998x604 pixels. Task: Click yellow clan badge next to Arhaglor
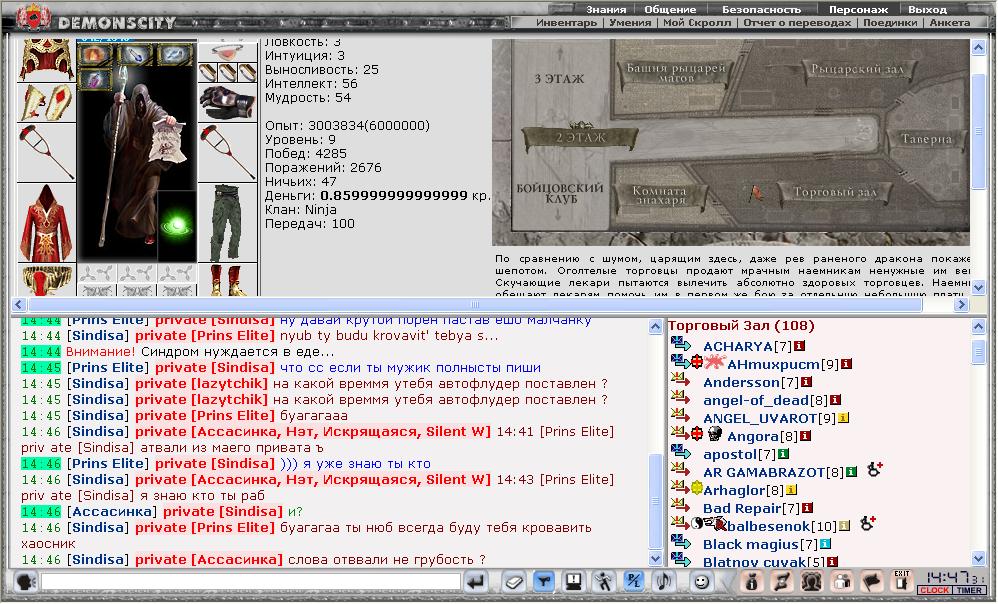[697, 489]
